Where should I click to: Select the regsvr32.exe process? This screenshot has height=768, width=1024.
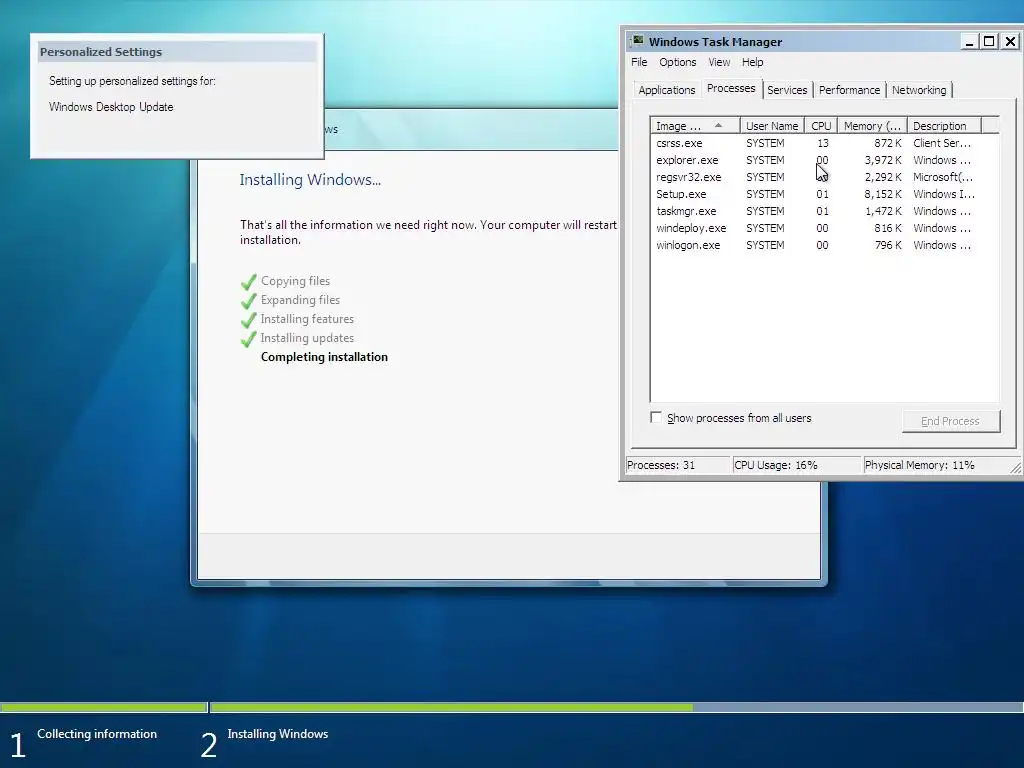824,177
